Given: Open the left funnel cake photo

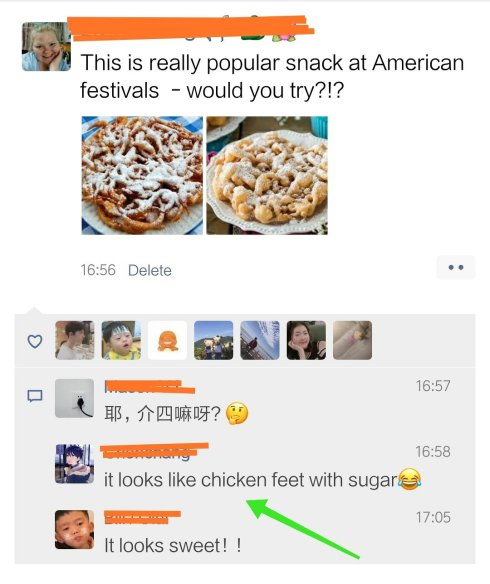Looking at the screenshot, I should [142, 175].
